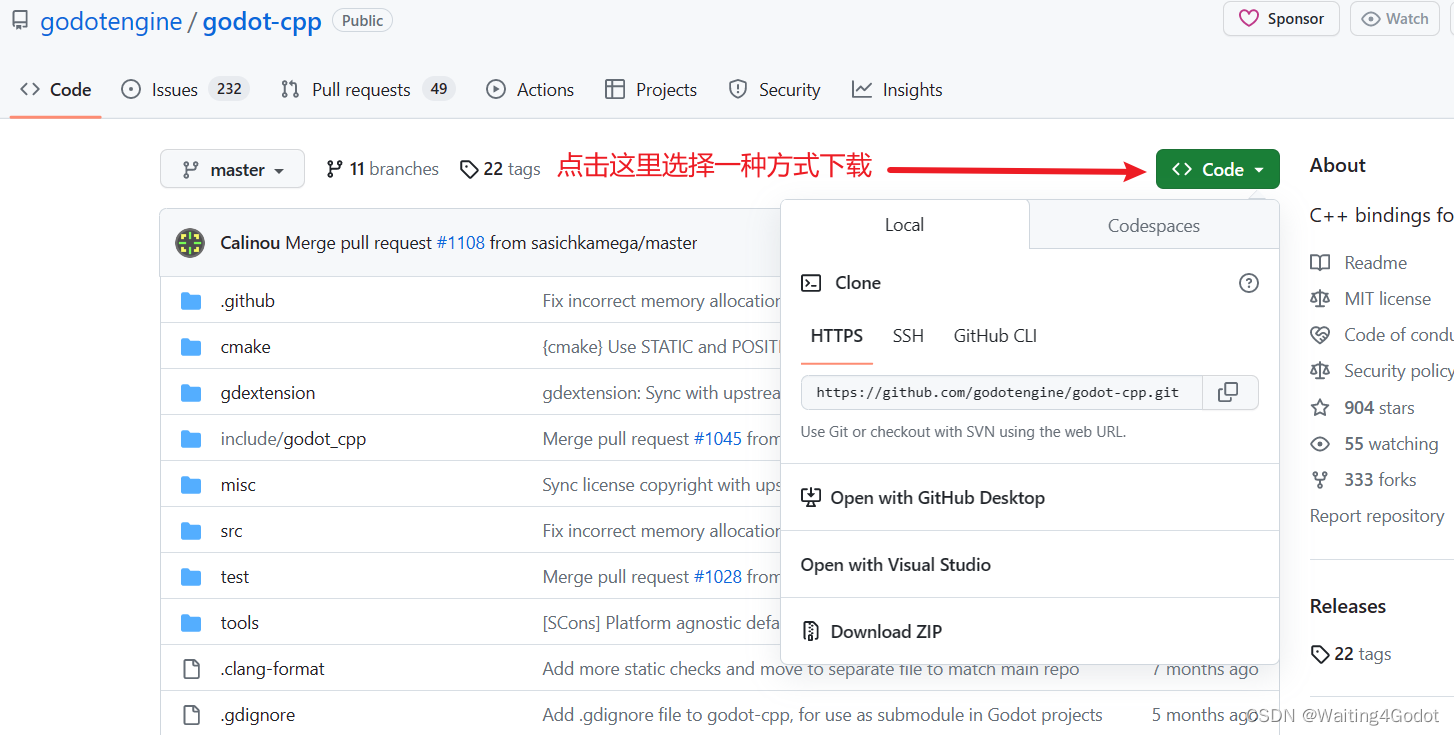Open clone help via the question mark icon

pyautogui.click(x=1248, y=283)
